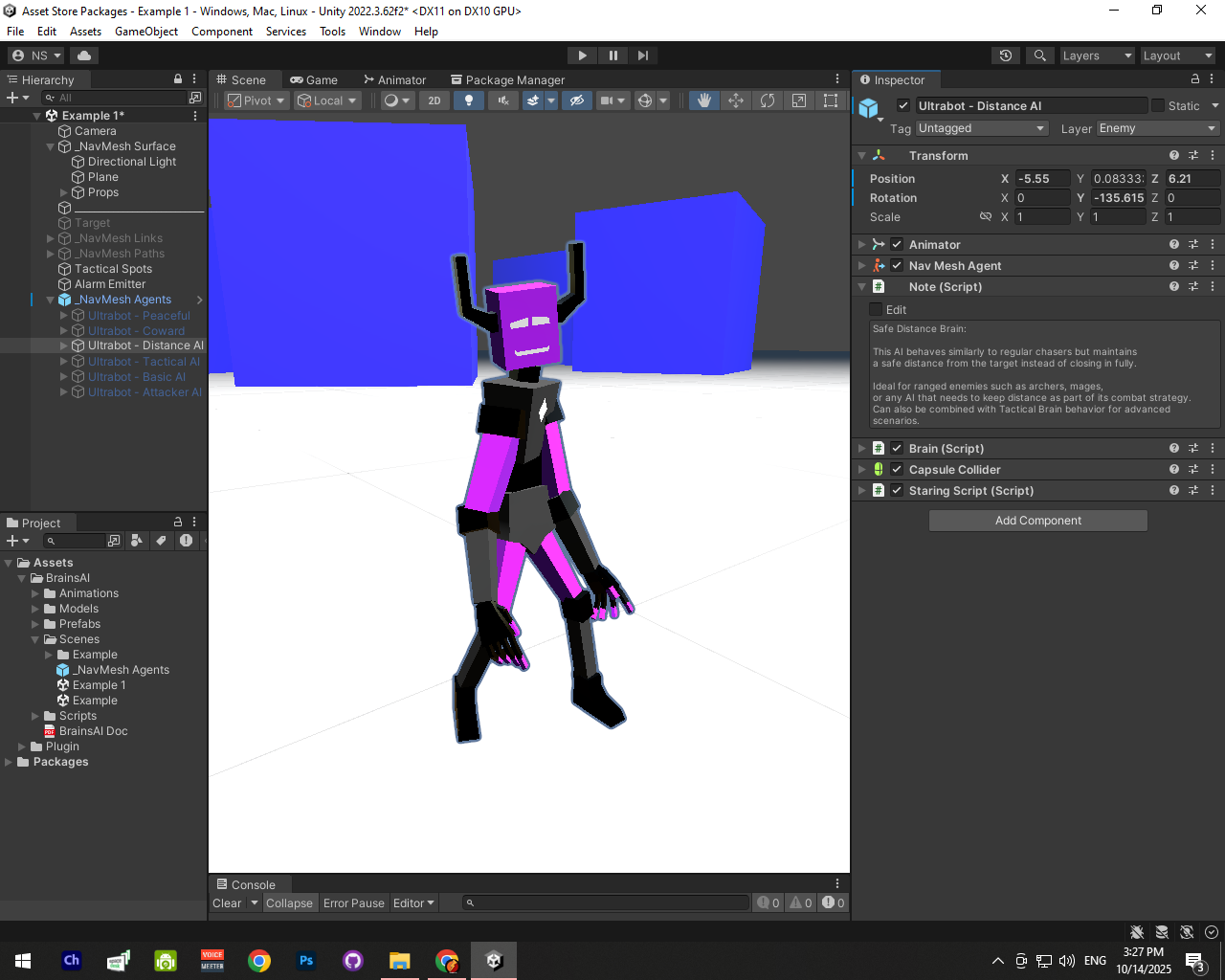
Task: Open the Hierarchy panel three-dot menu
Action: (194, 79)
